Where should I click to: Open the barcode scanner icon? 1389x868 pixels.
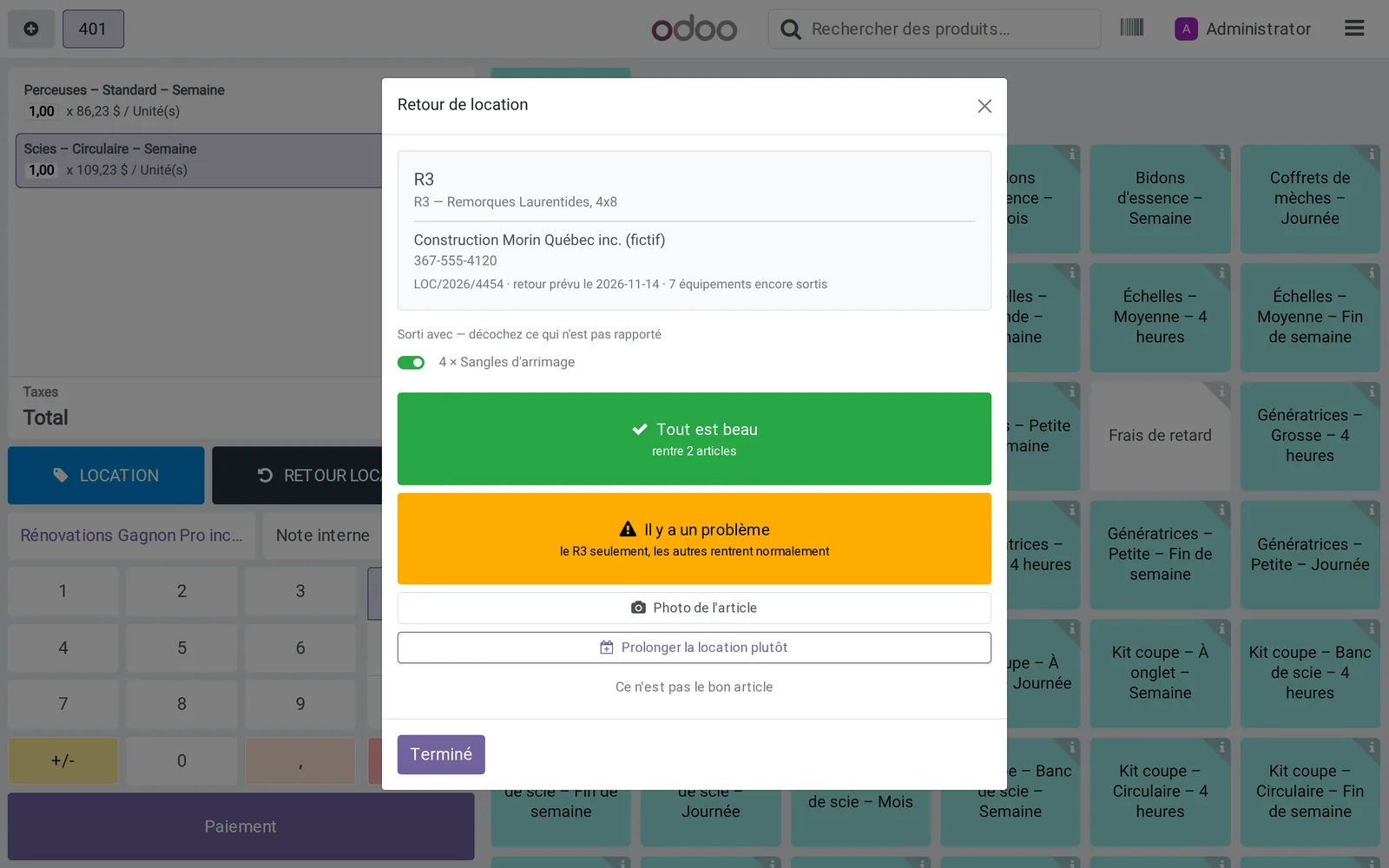click(1132, 28)
